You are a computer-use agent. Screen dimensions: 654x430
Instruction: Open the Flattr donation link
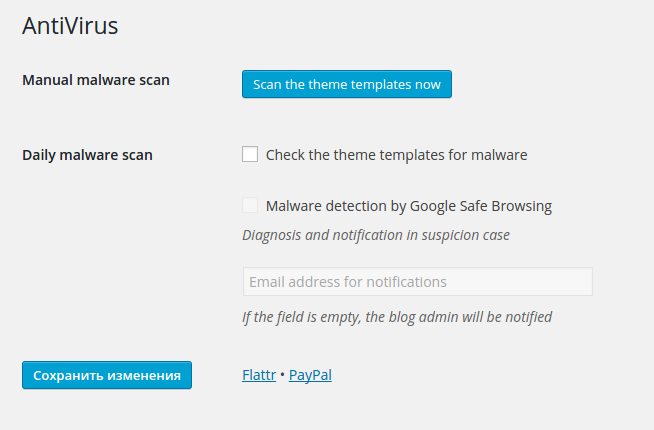click(259, 375)
